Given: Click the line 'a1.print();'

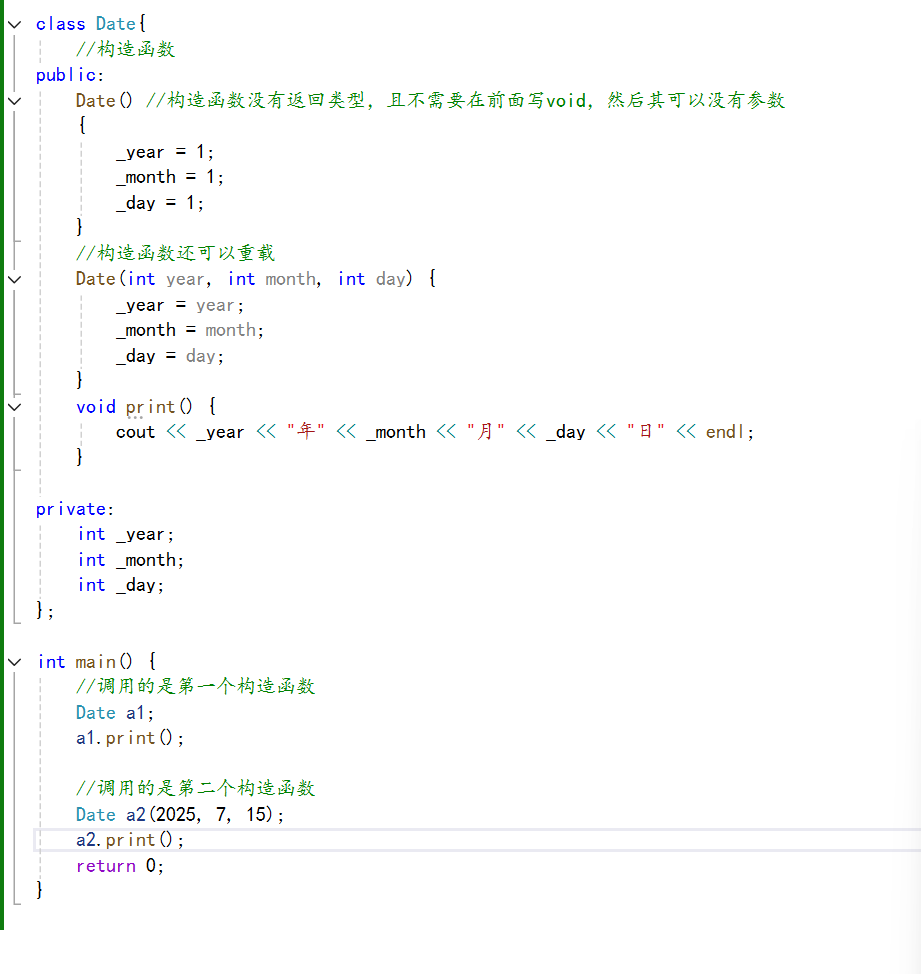Looking at the screenshot, I should tap(130, 739).
